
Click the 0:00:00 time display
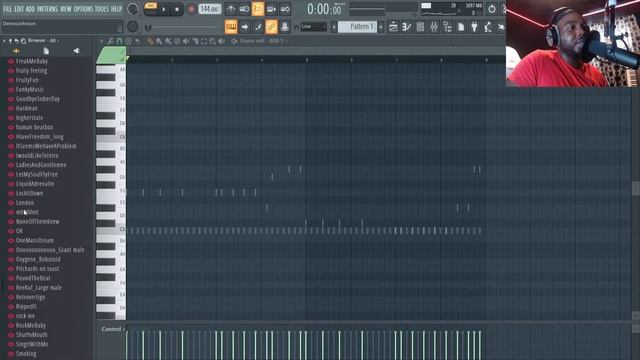point(324,9)
